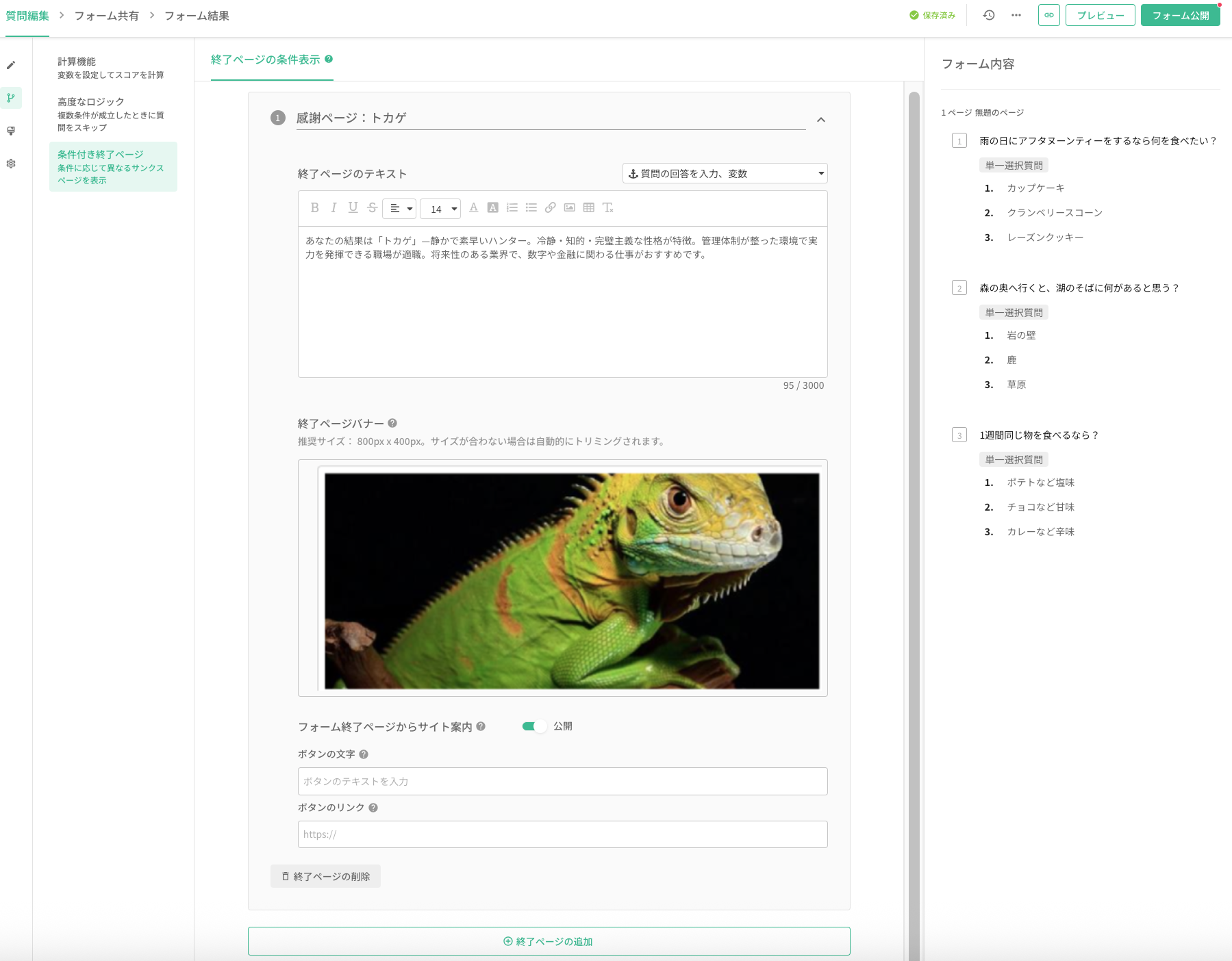
Task: Open the design paint roller sidebar icon
Action: click(x=11, y=131)
